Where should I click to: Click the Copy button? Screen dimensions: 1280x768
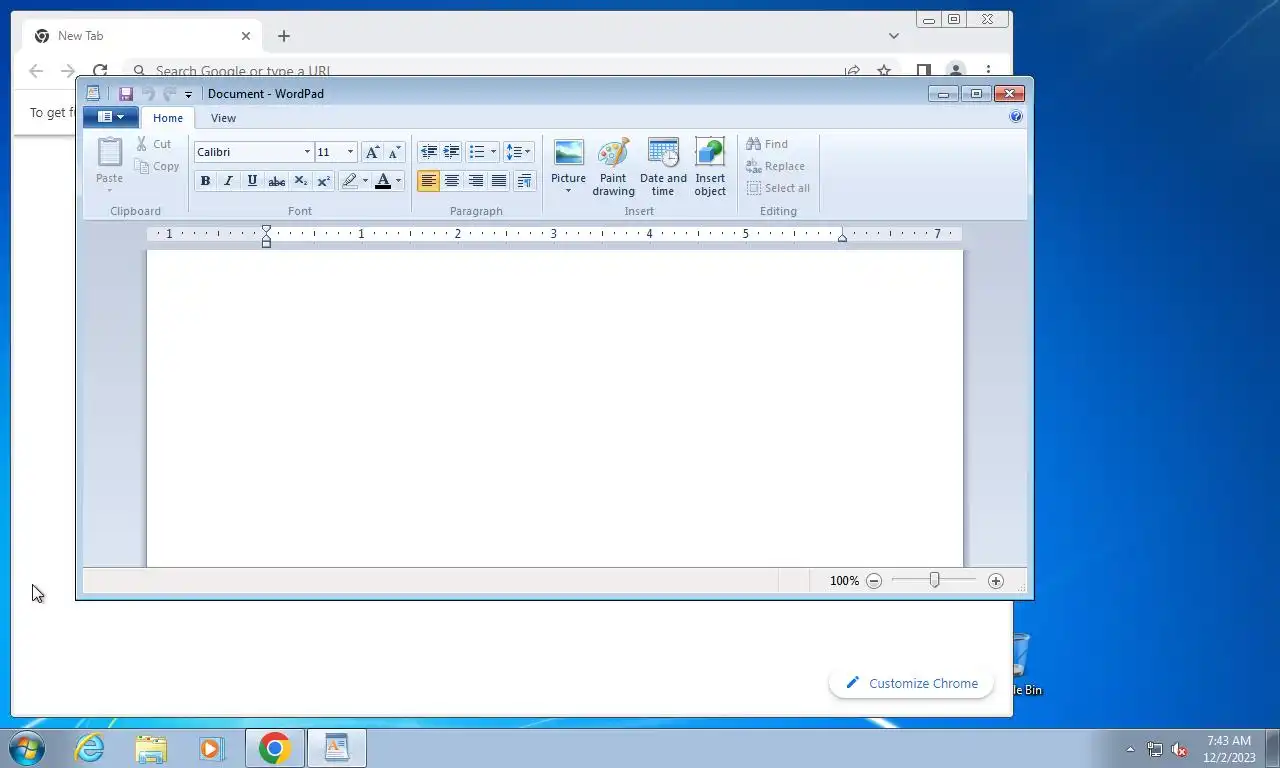(157, 166)
